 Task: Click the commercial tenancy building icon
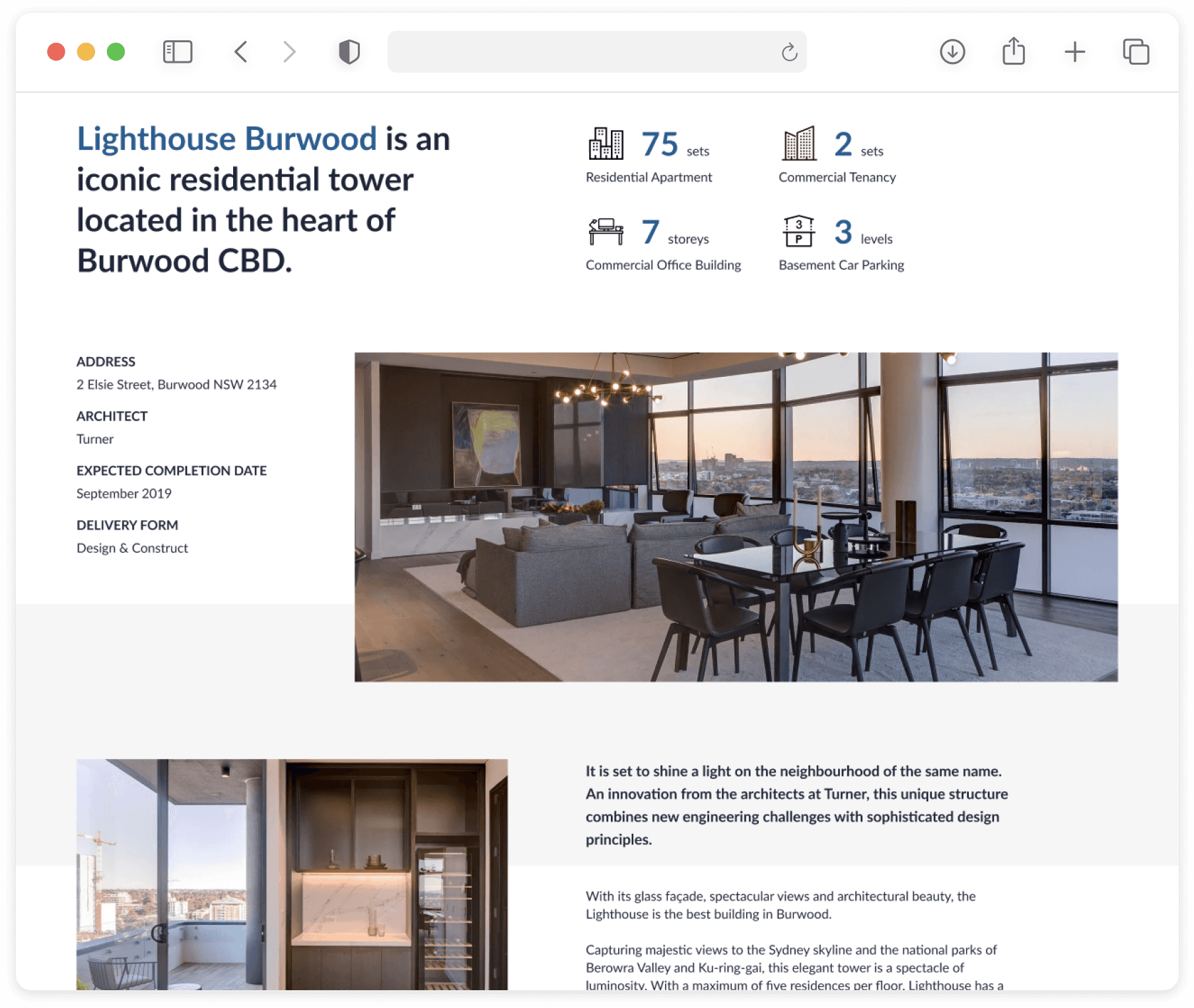pyautogui.click(x=799, y=143)
